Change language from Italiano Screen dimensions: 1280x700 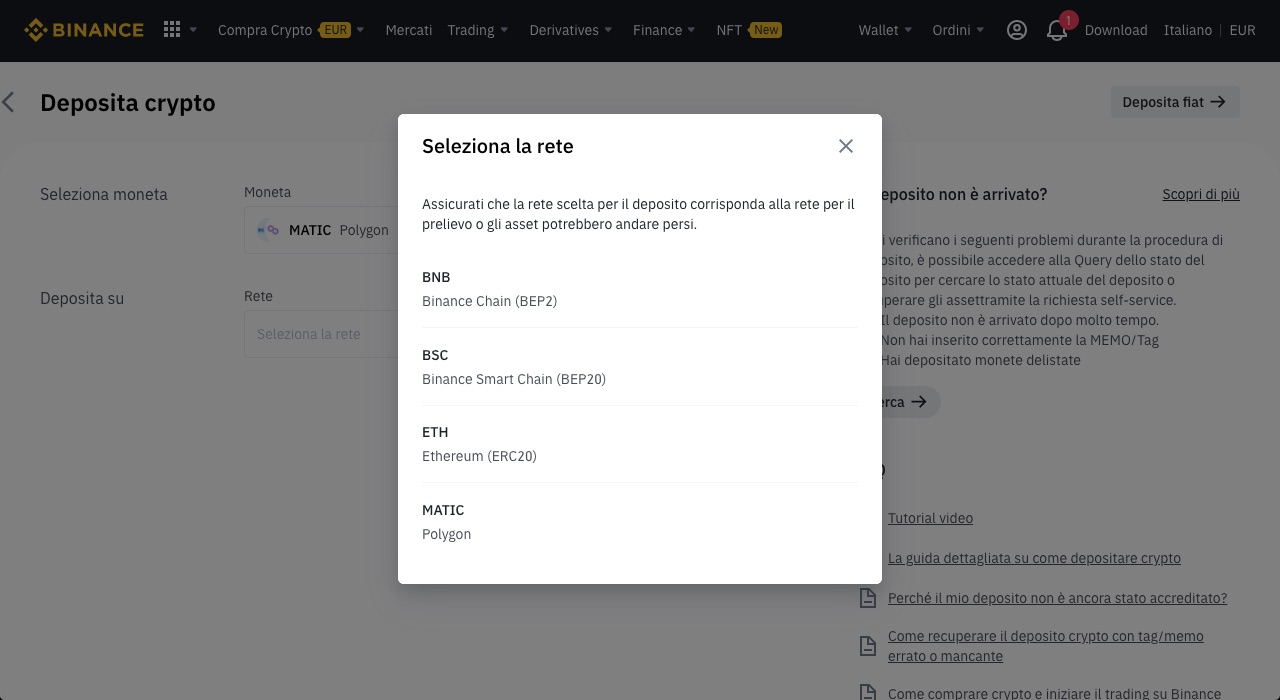tap(1188, 30)
